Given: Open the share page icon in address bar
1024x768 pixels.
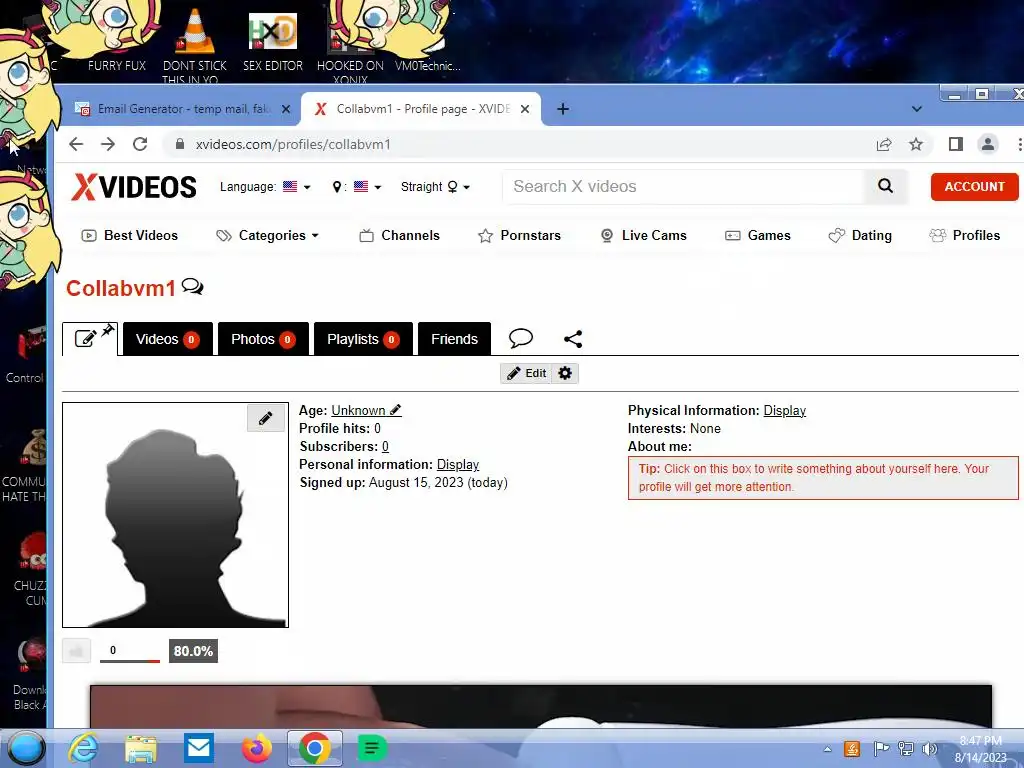Looking at the screenshot, I should point(884,144).
